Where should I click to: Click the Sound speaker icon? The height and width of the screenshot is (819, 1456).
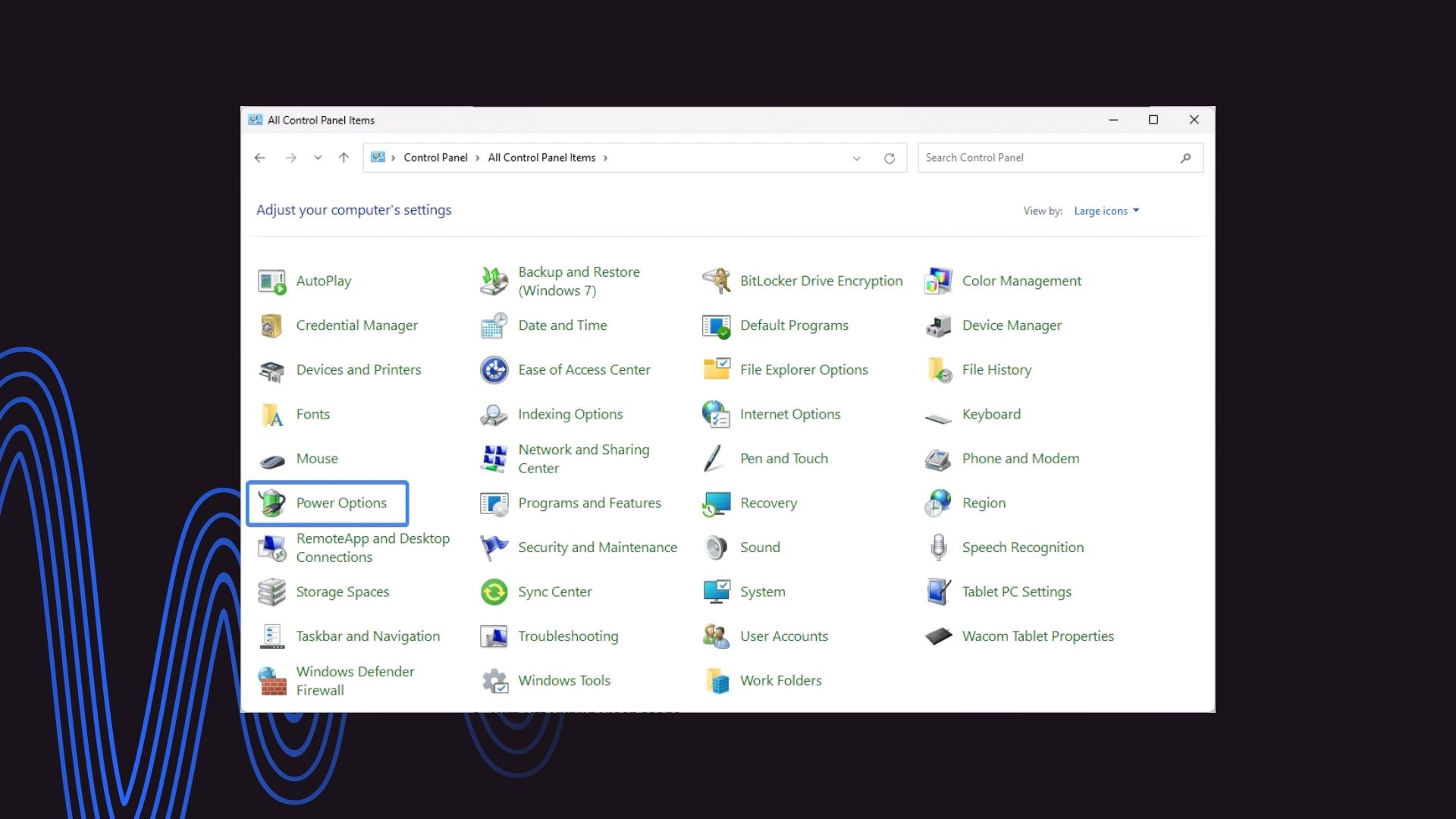click(716, 548)
